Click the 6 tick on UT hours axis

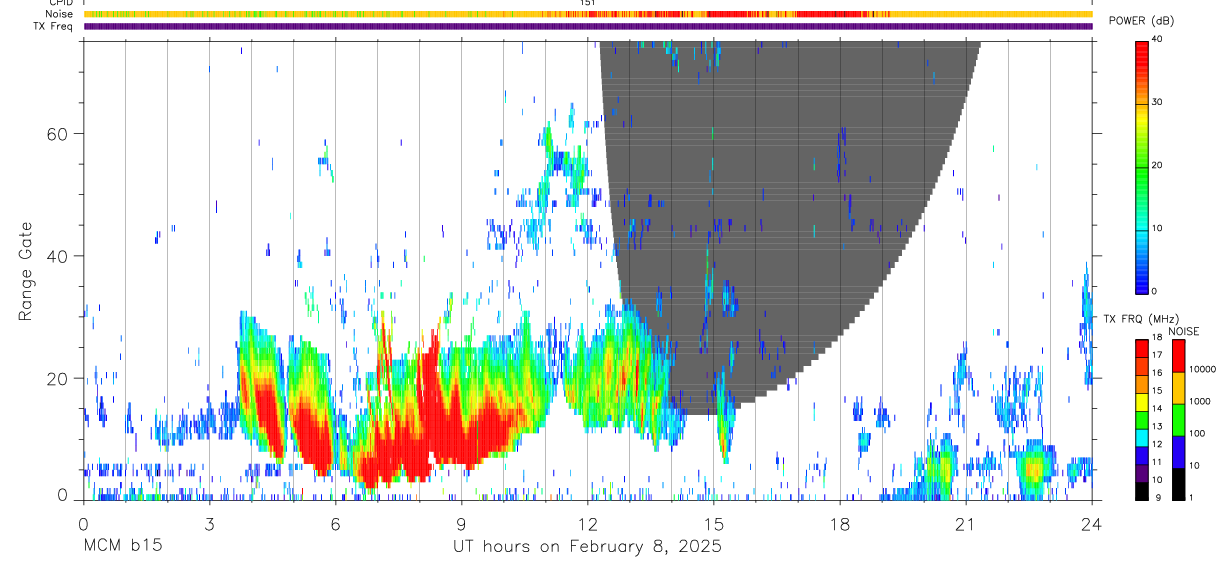[x=335, y=523]
